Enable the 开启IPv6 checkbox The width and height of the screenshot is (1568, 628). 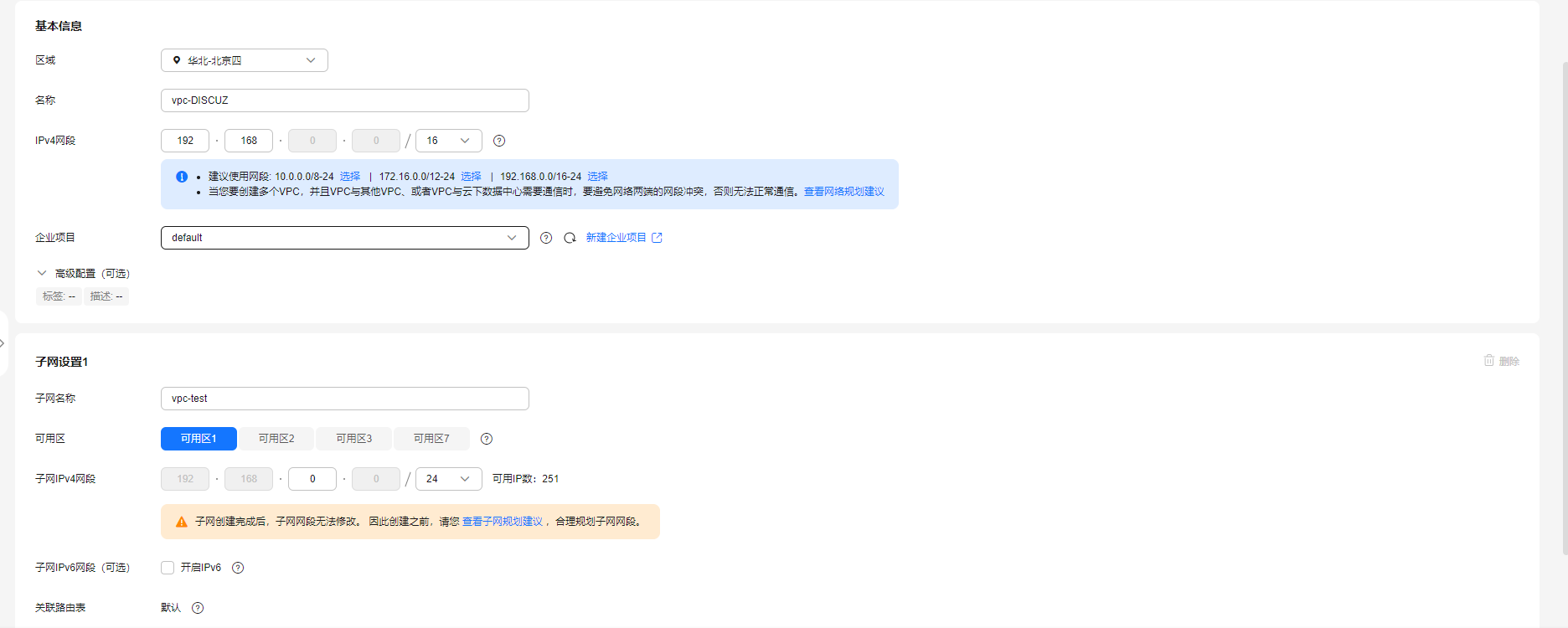[x=168, y=568]
